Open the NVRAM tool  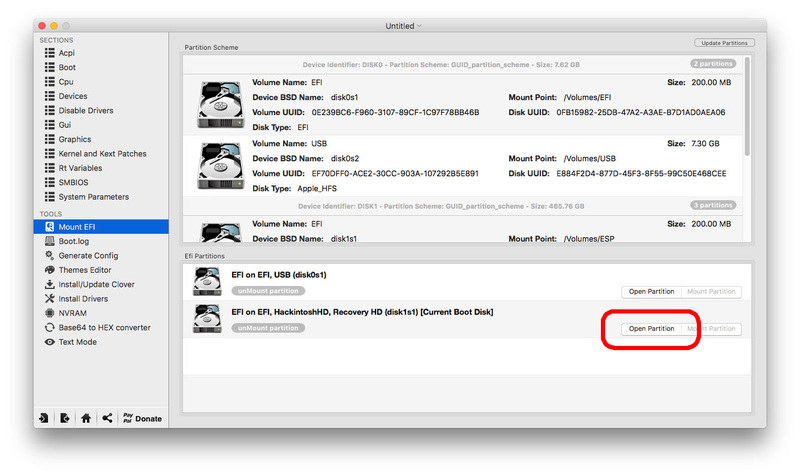coord(72,313)
